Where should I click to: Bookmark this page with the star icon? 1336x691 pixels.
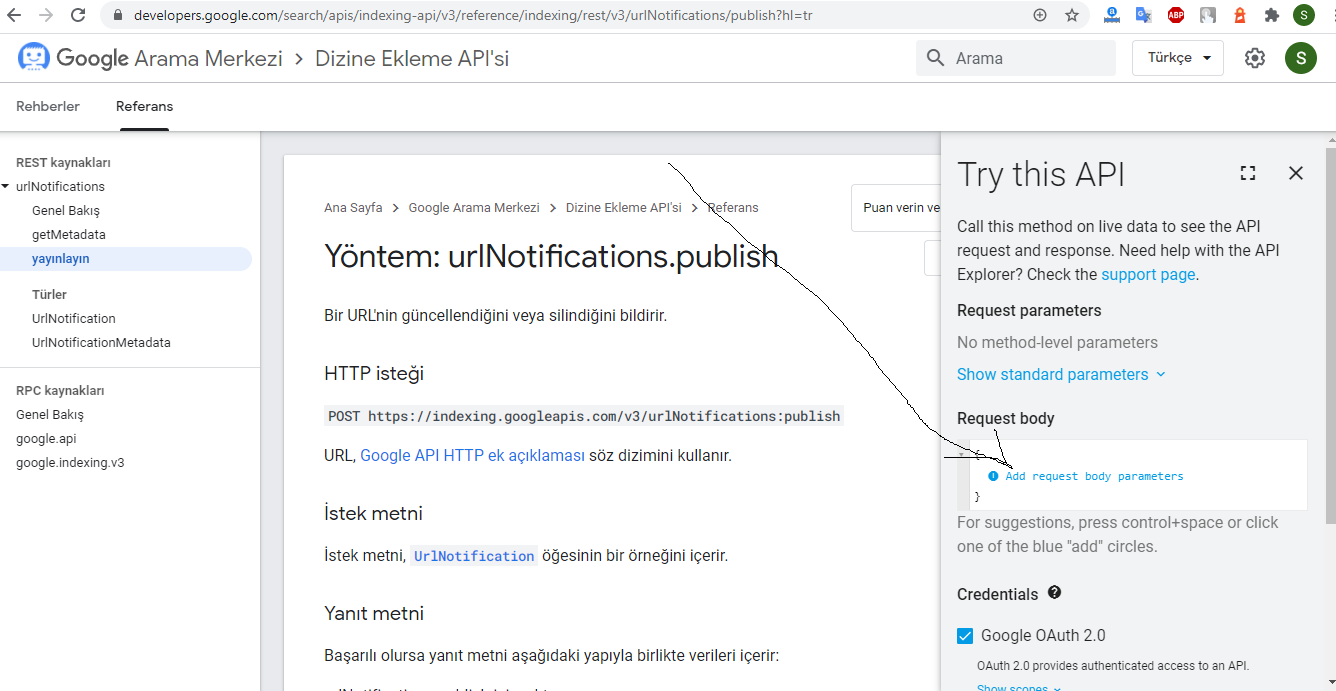1072,15
